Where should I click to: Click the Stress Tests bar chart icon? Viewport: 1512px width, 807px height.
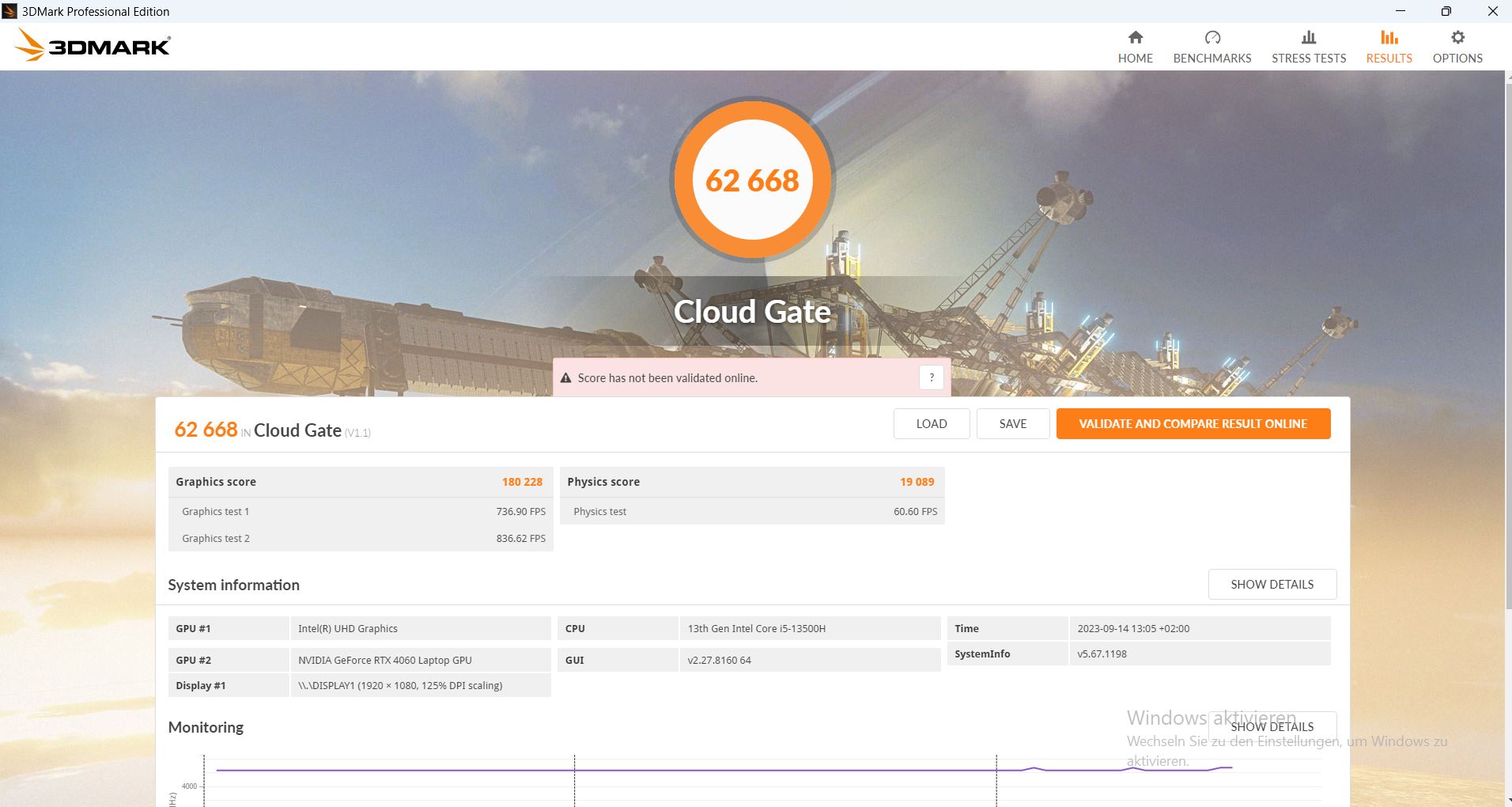[1308, 37]
